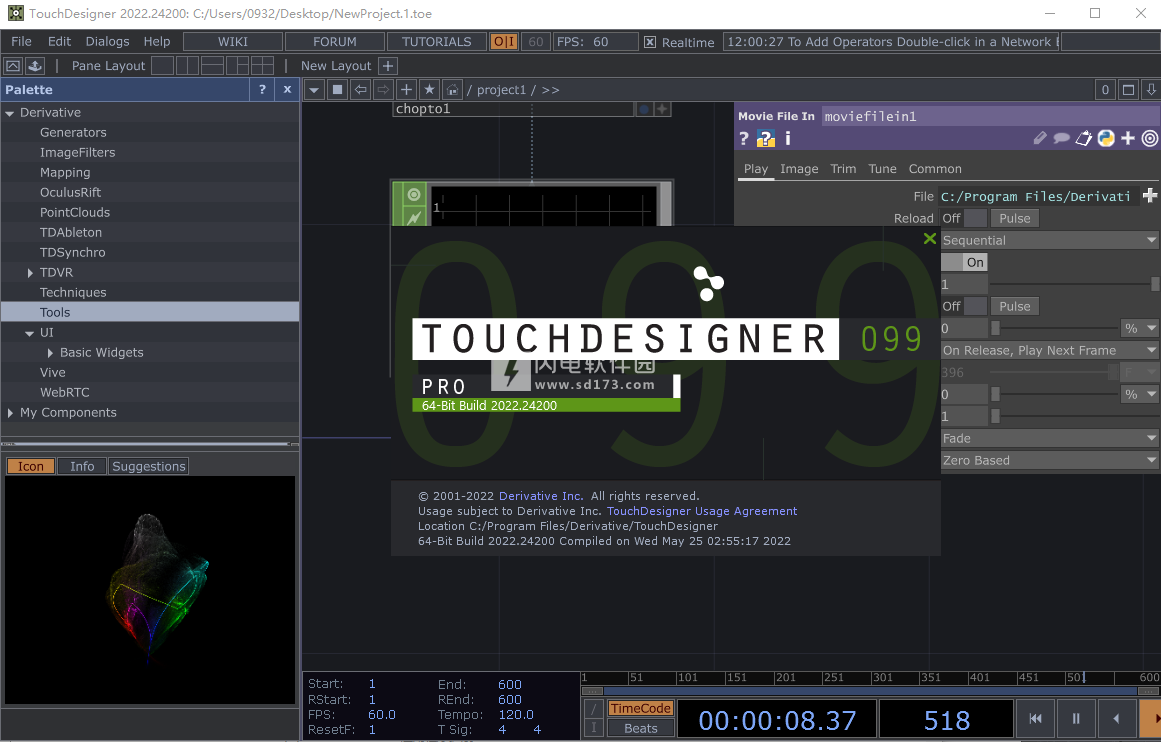Click the copy parameters clipboard icon
The image size is (1161, 742).
click(1084, 138)
